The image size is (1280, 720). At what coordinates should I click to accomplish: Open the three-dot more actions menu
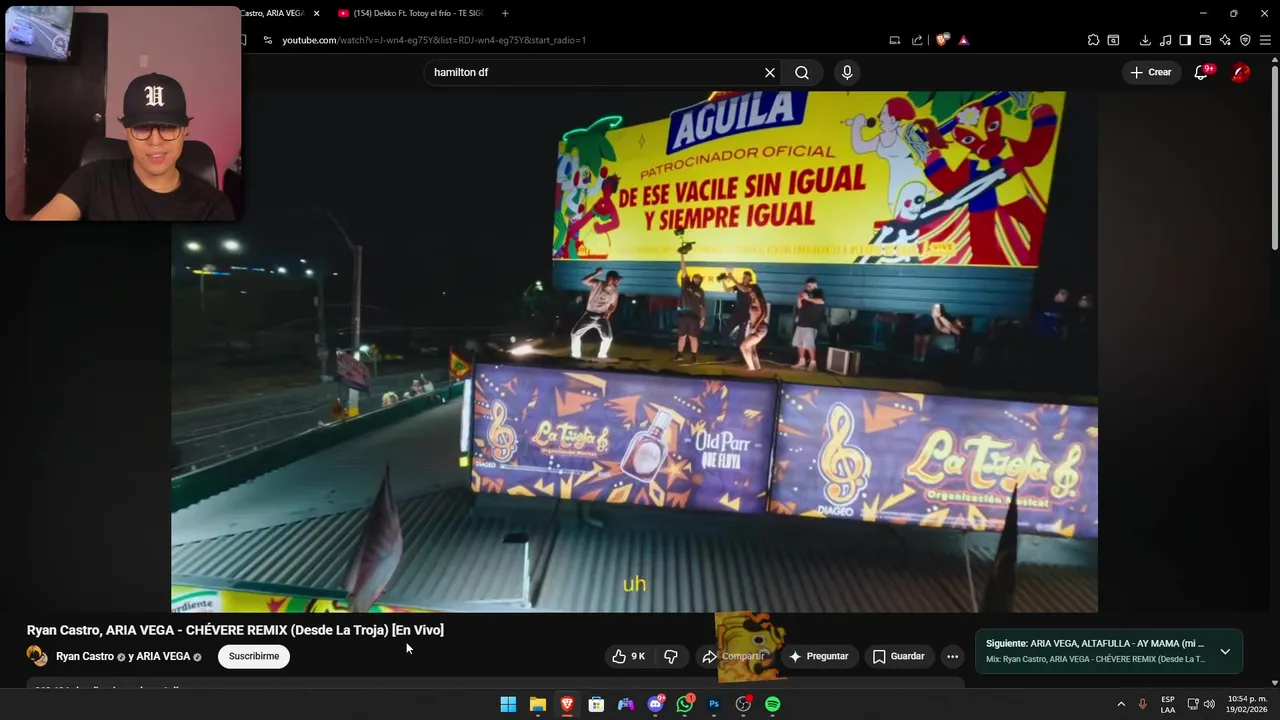coord(952,657)
